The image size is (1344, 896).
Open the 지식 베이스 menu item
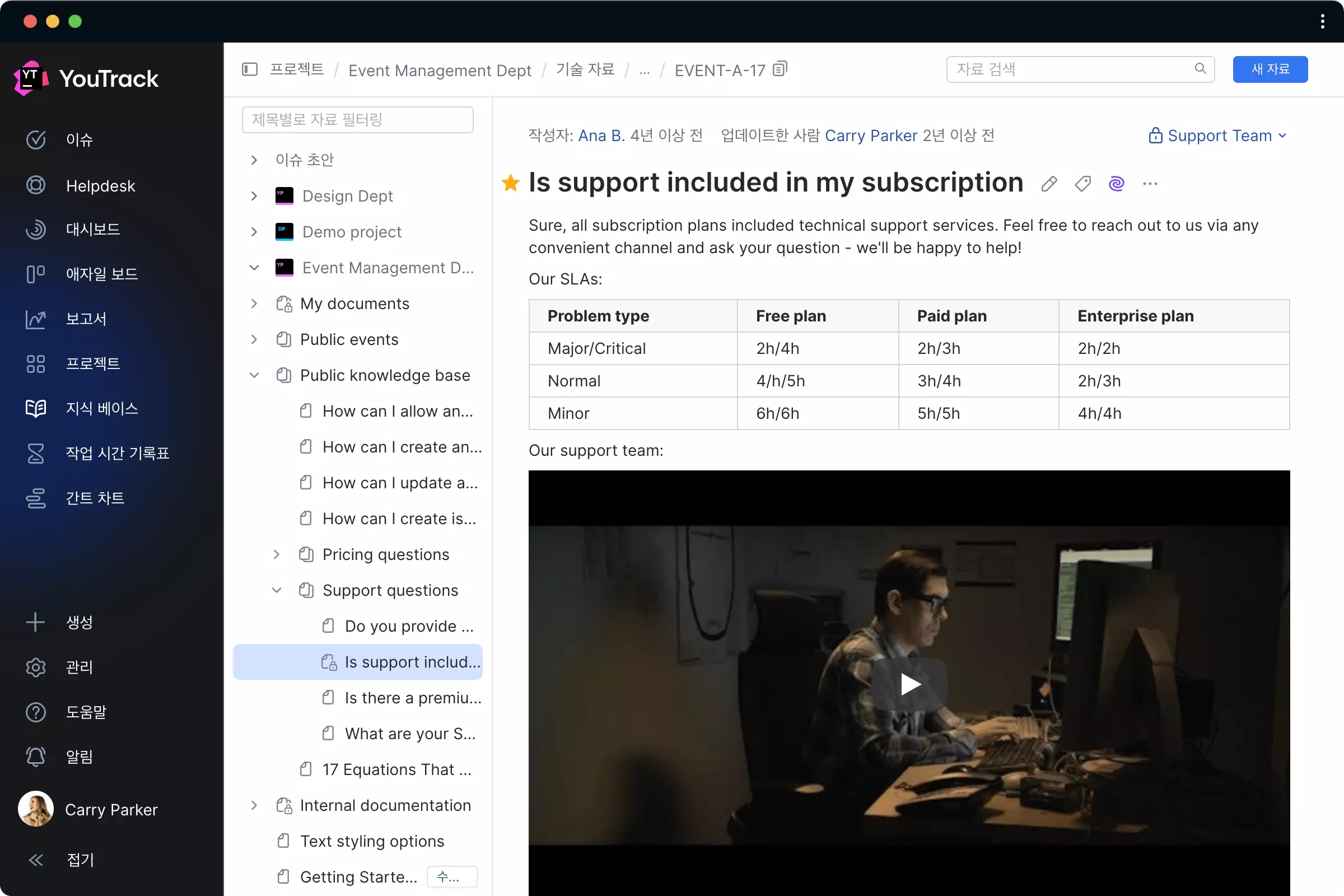(101, 408)
